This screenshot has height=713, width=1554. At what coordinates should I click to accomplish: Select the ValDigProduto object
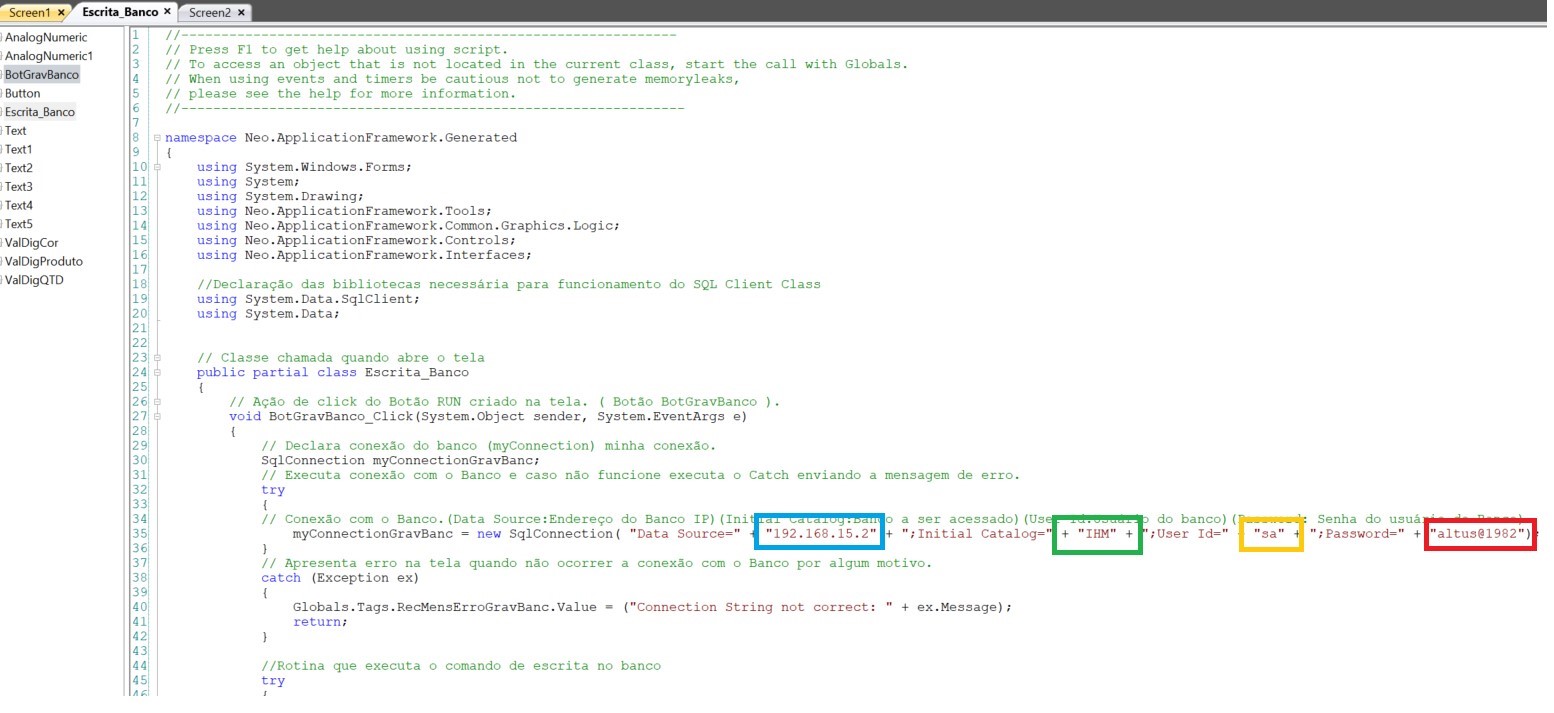click(43, 261)
